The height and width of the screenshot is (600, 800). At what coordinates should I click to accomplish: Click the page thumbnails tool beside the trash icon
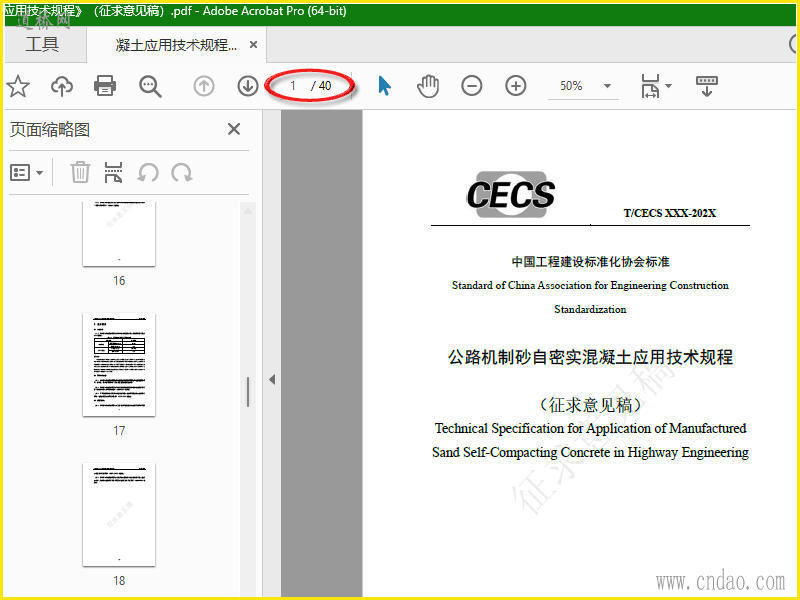coord(113,172)
